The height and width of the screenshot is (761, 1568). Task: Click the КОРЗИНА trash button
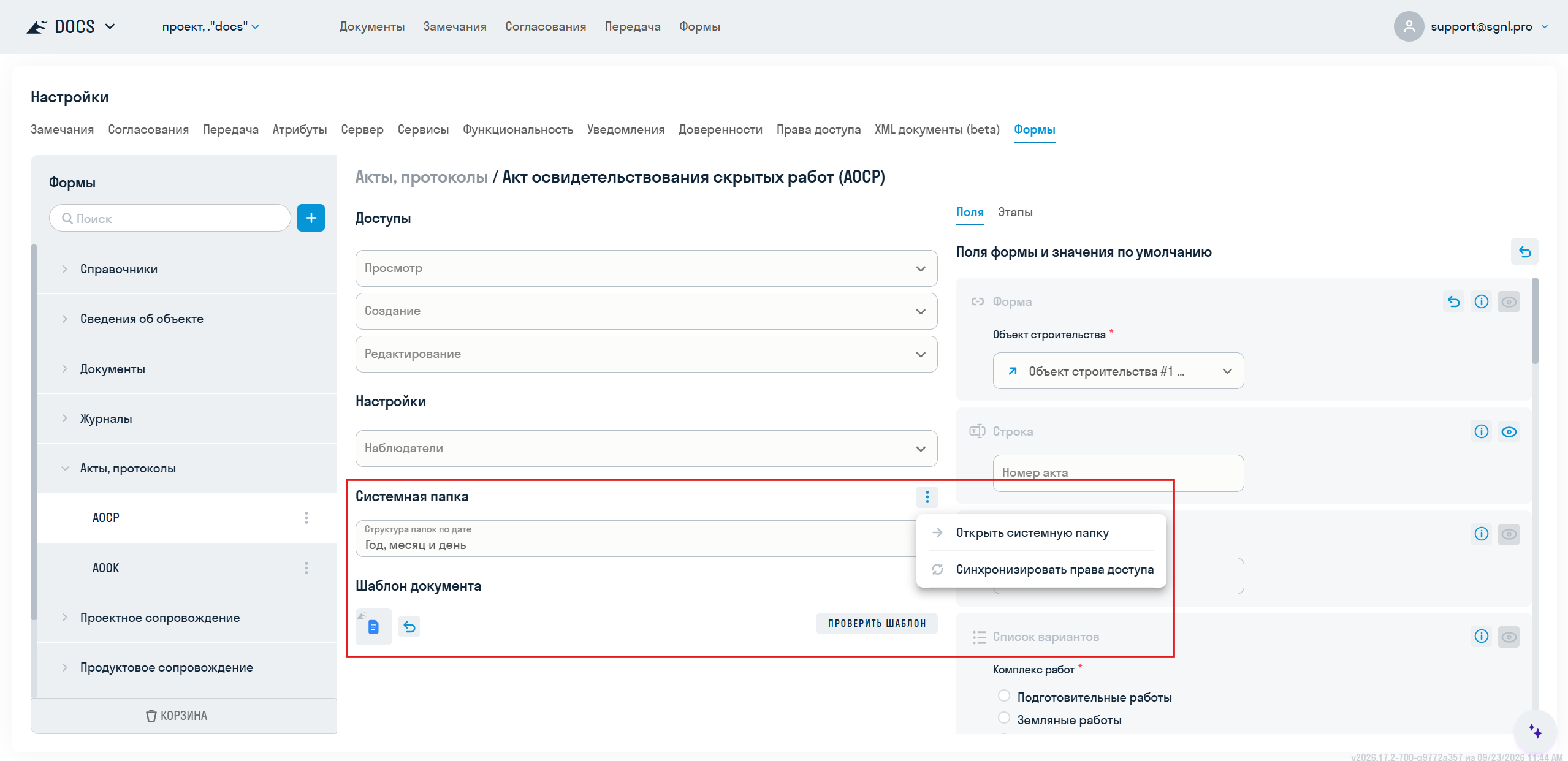pos(184,716)
